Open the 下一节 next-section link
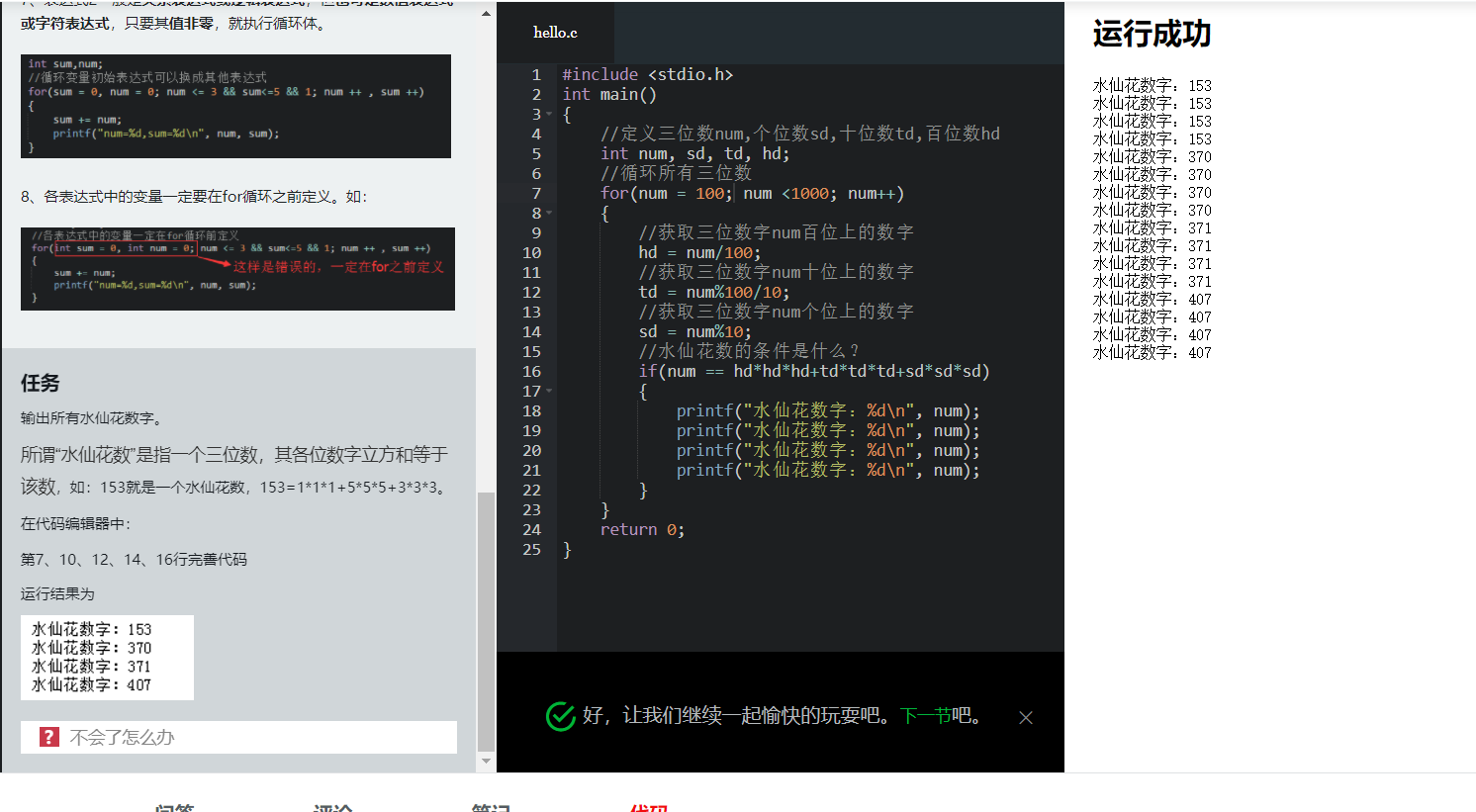The width and height of the screenshot is (1476, 812). pos(925,715)
